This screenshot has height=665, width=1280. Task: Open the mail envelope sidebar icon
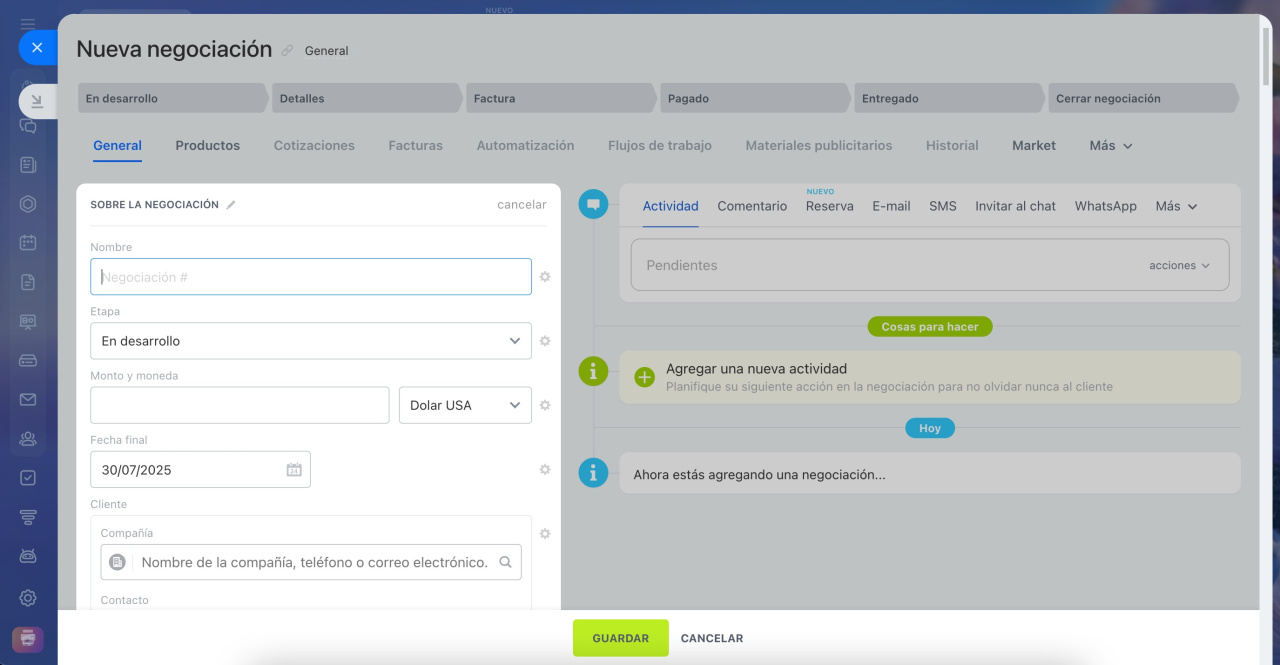coord(28,399)
